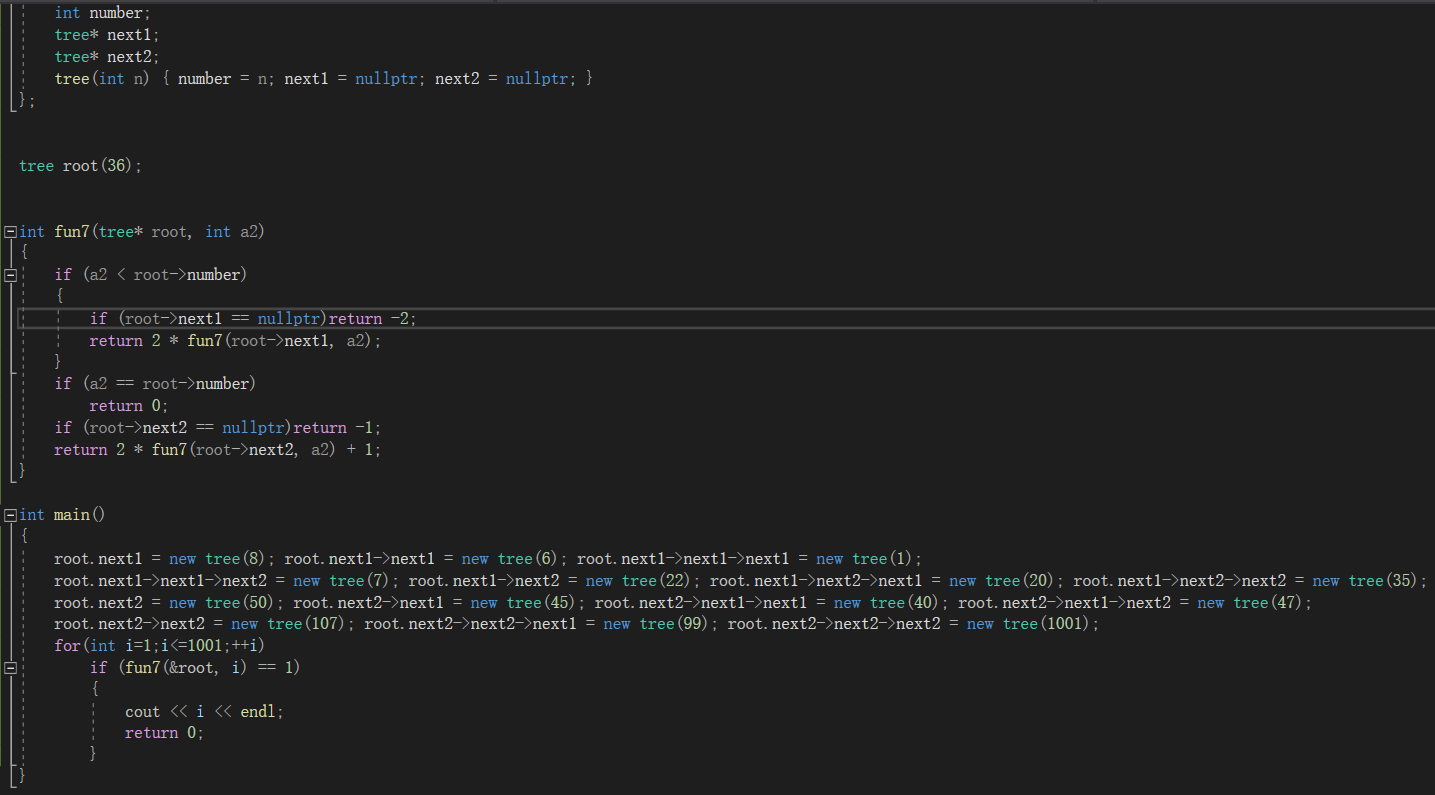Click the 'for(int i=1;i<=1001;++i)' loop header

159,646
